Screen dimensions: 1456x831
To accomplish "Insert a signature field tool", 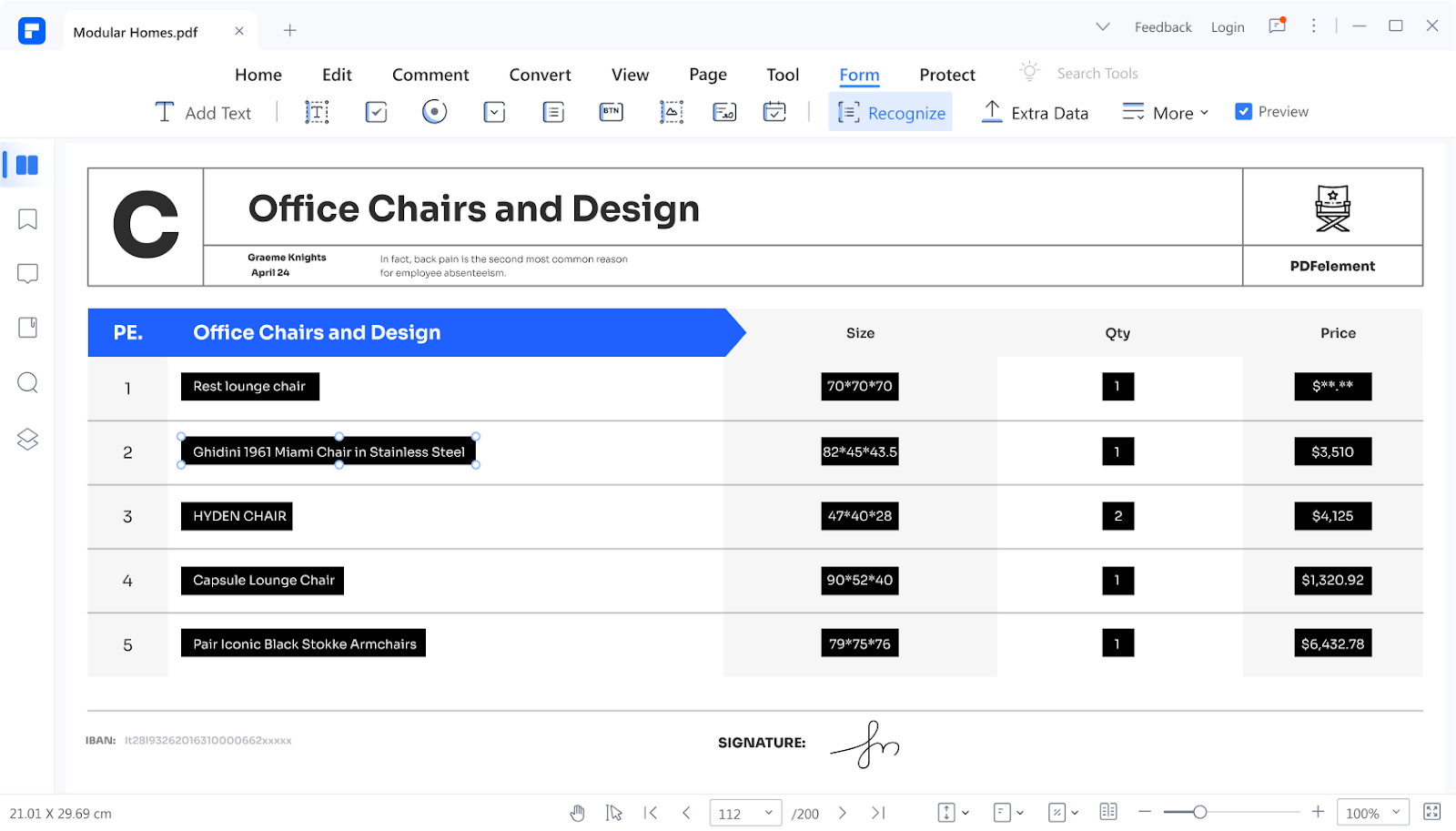I will coord(724,112).
